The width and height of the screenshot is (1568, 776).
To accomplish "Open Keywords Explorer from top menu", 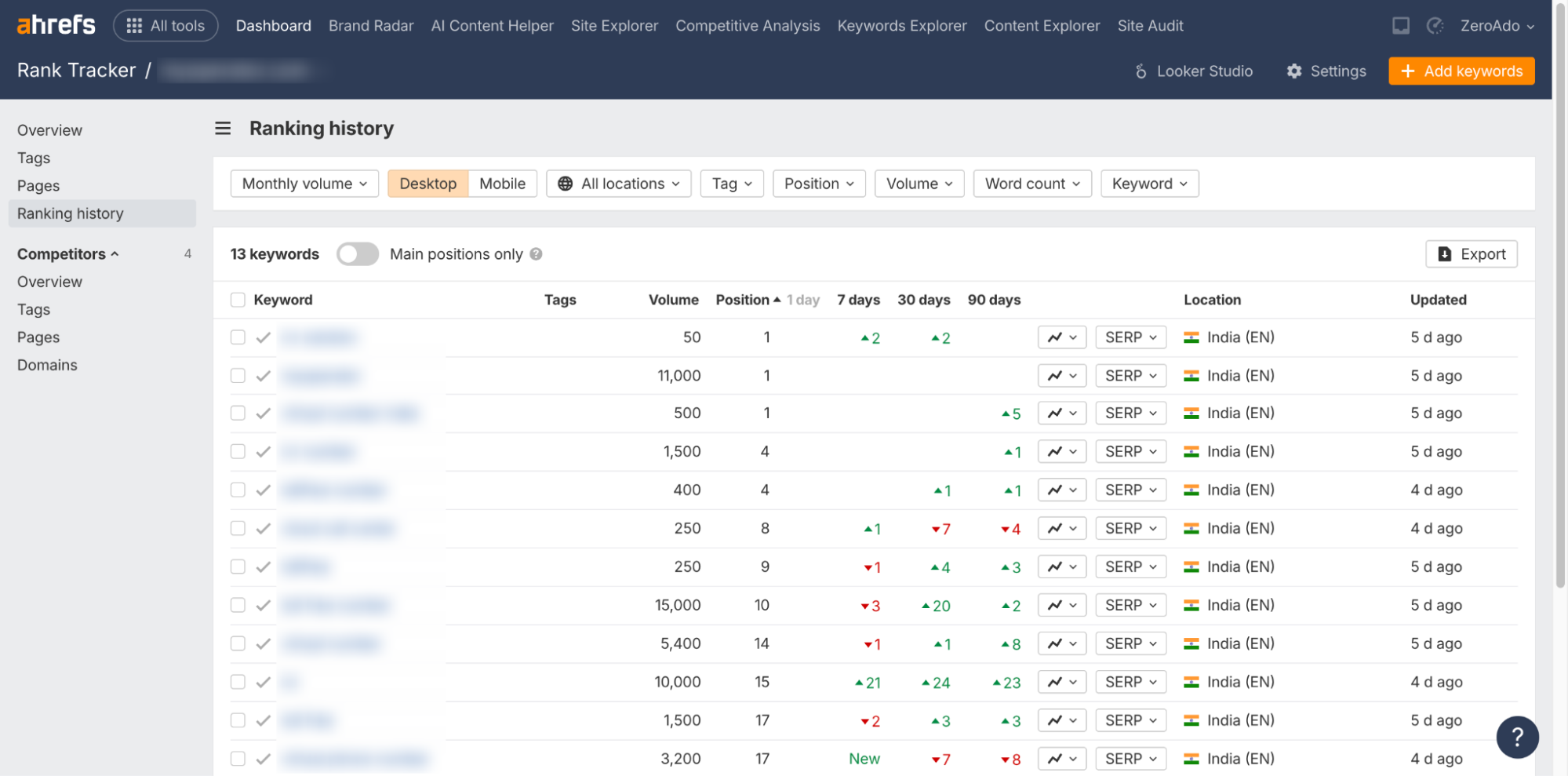I will click(902, 26).
